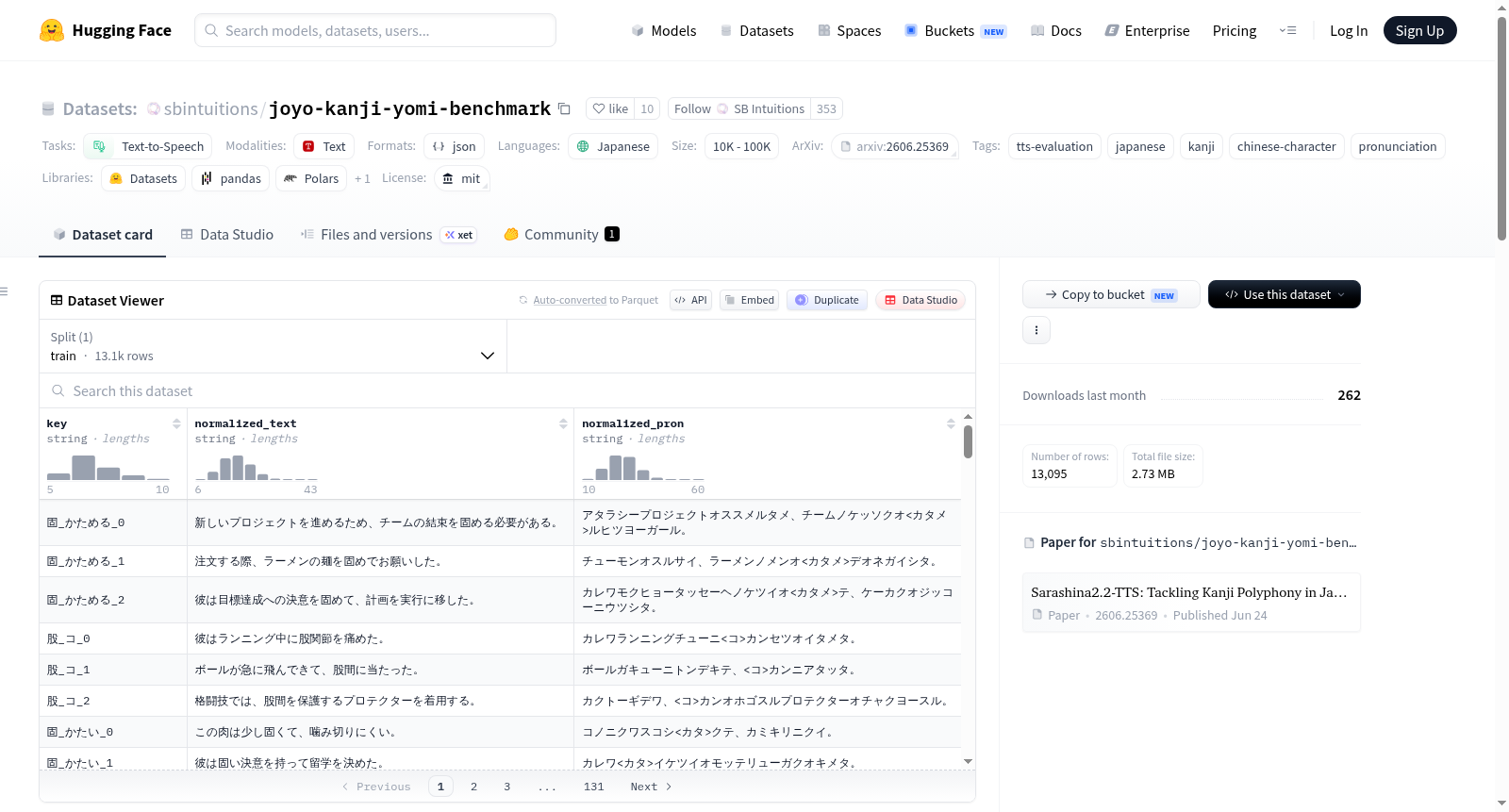This screenshot has width=1509, height=812.
Task: Select the Japanese language tag
Action: click(613, 146)
